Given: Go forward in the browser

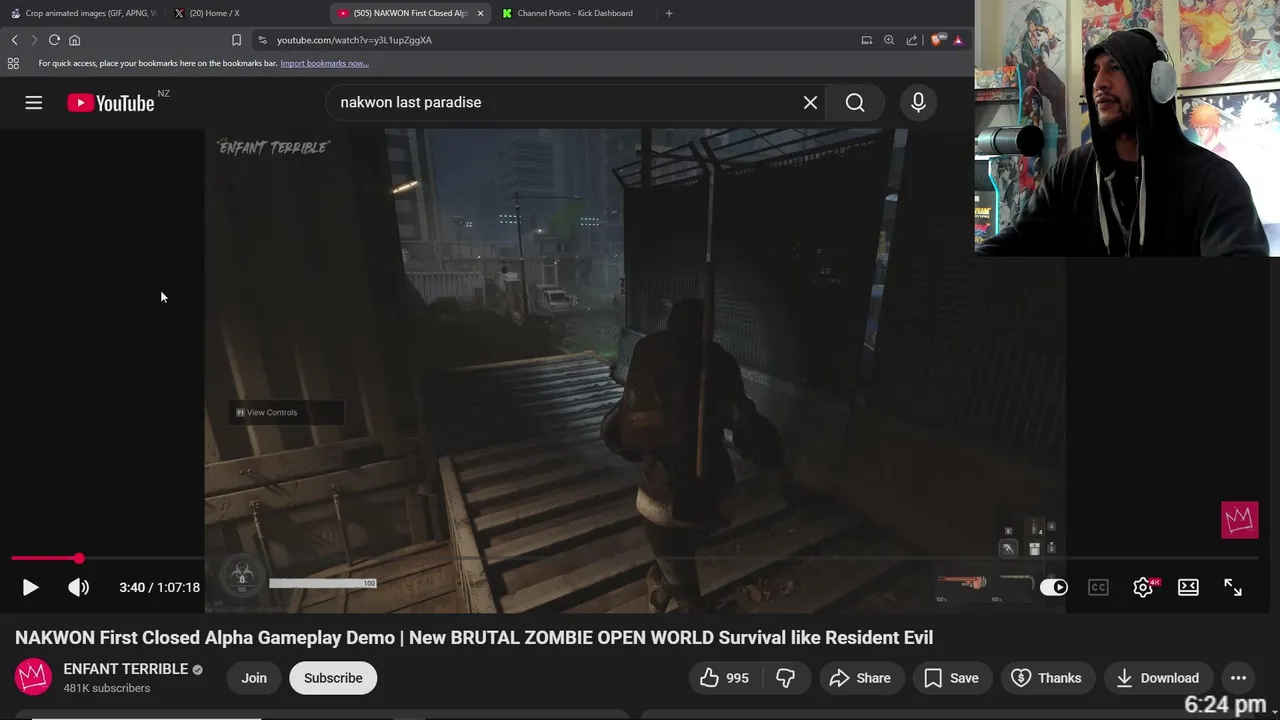Looking at the screenshot, I should point(34,40).
